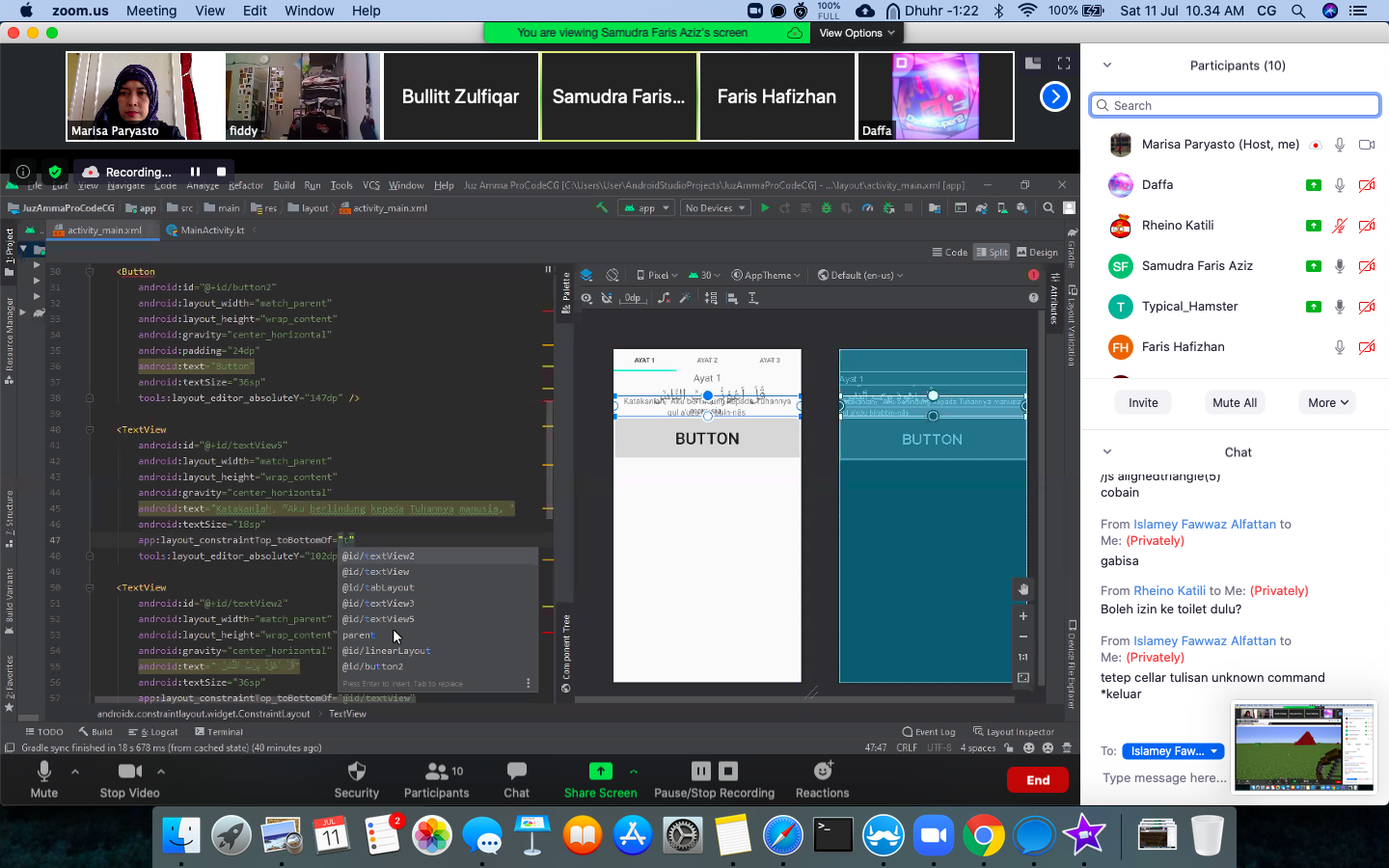Zoom out preview with minus icon
The width and height of the screenshot is (1389, 868).
pos(1023,637)
